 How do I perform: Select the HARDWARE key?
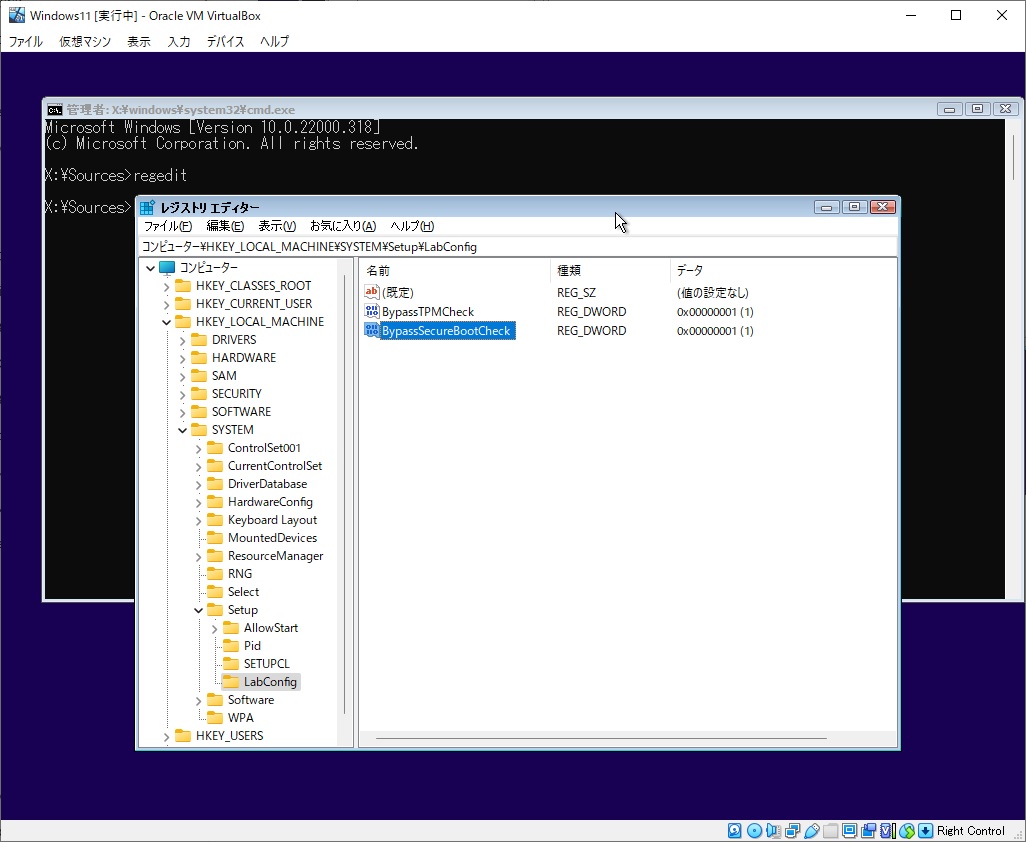click(244, 358)
